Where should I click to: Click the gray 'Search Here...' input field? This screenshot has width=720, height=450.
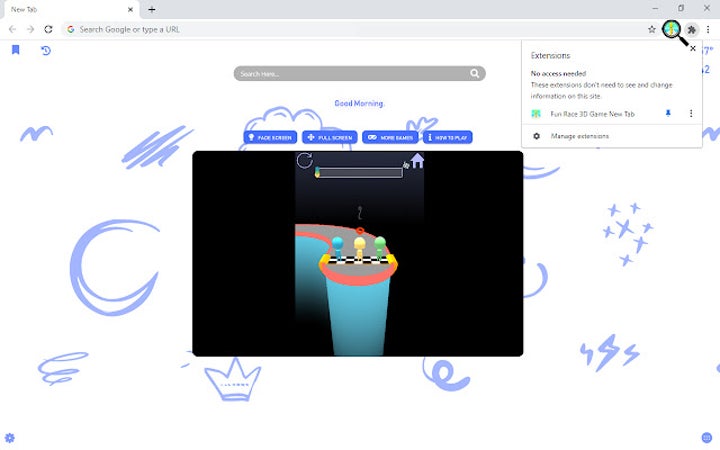click(350, 73)
